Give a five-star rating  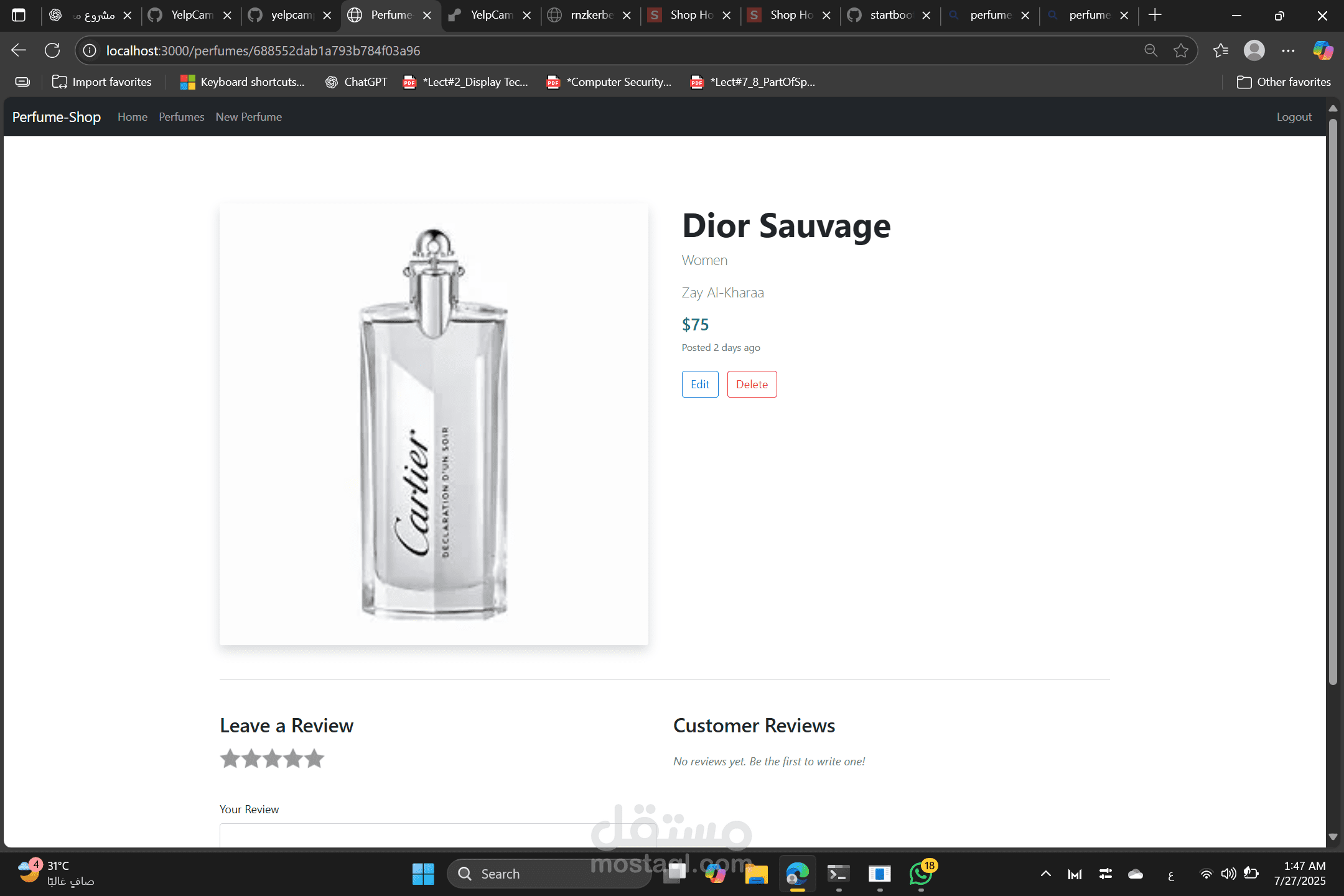[x=314, y=758]
